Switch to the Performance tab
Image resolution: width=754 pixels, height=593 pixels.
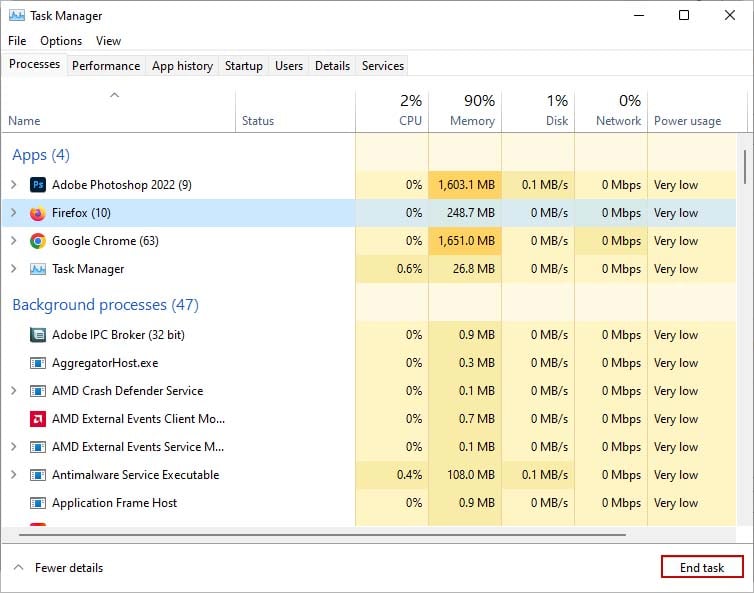[x=106, y=66]
